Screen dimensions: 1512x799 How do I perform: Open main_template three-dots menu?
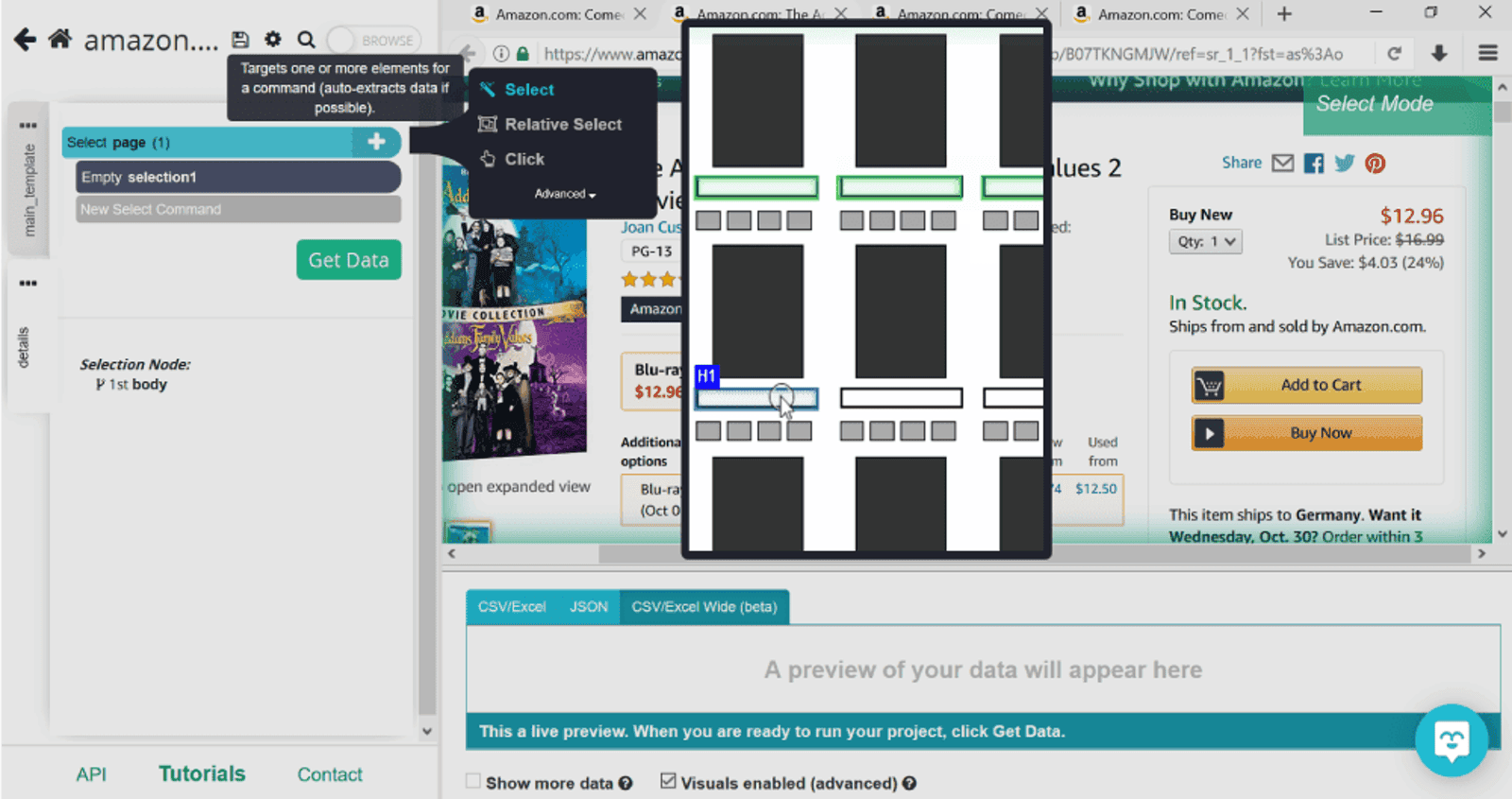[28, 125]
